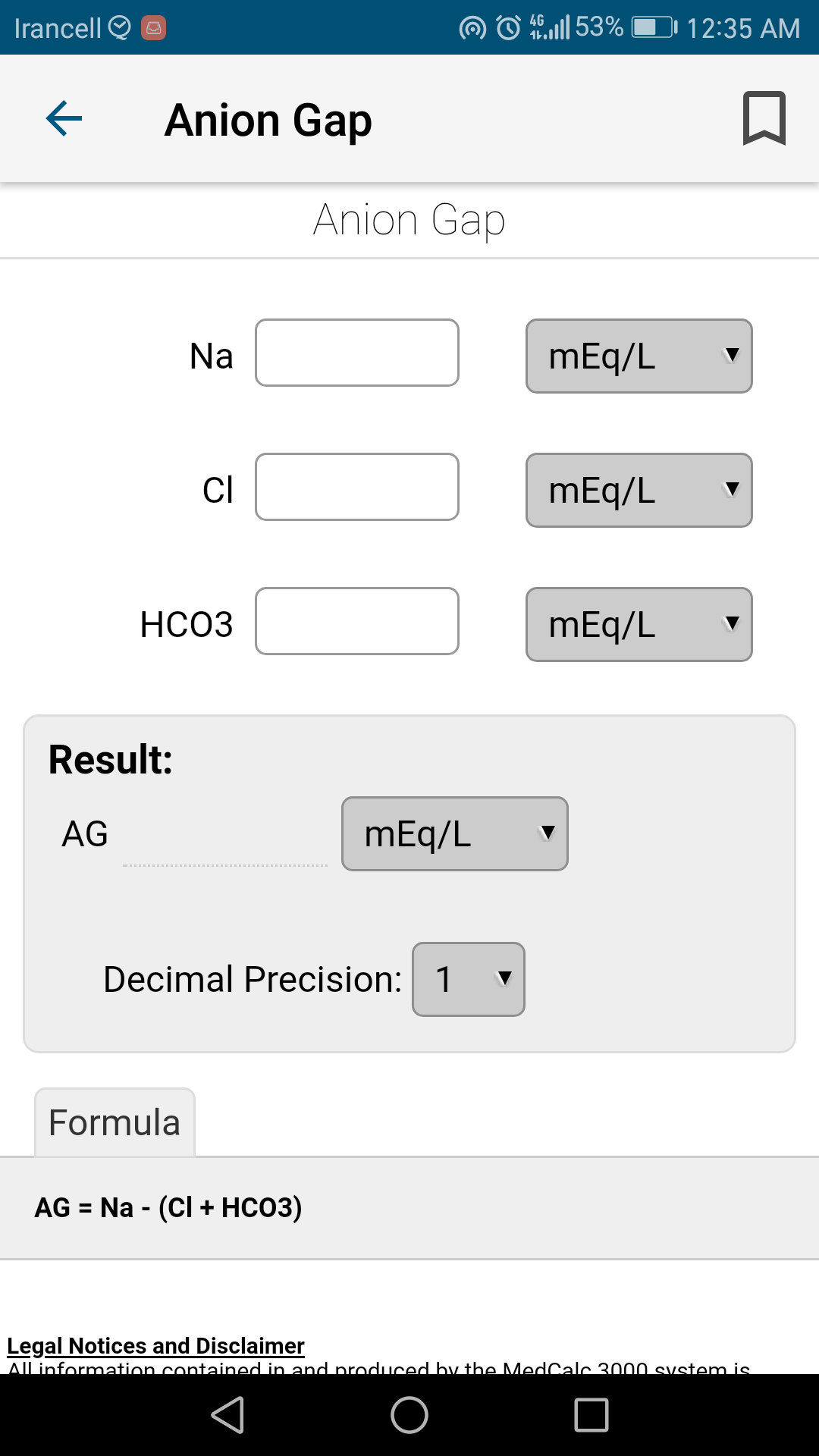The height and width of the screenshot is (1456, 819).
Task: Open the Na unit dropdown
Action: (x=639, y=356)
